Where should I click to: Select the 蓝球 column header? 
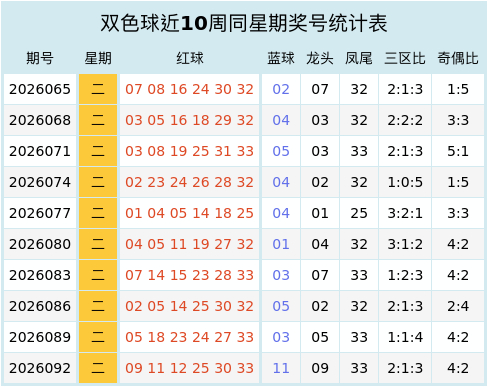pos(281,58)
